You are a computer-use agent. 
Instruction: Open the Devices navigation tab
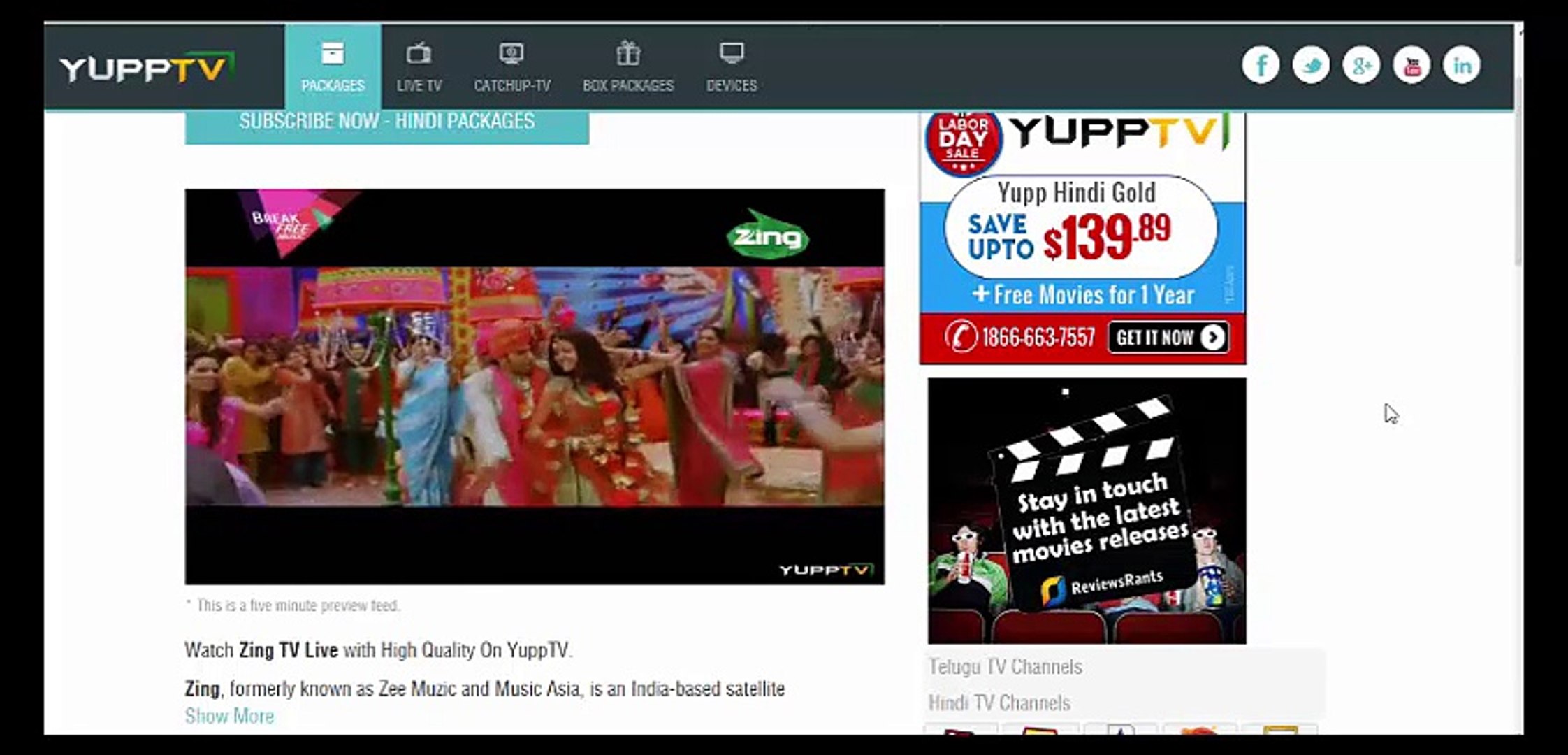[732, 67]
